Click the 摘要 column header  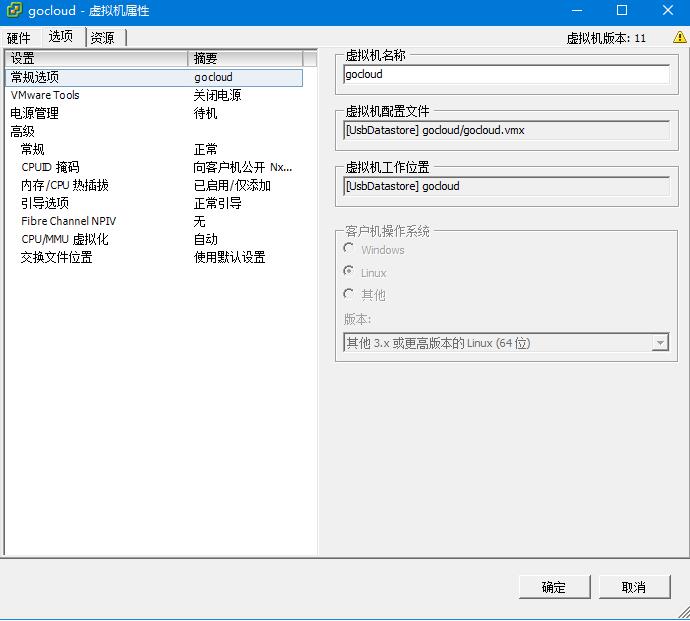click(x=246, y=58)
